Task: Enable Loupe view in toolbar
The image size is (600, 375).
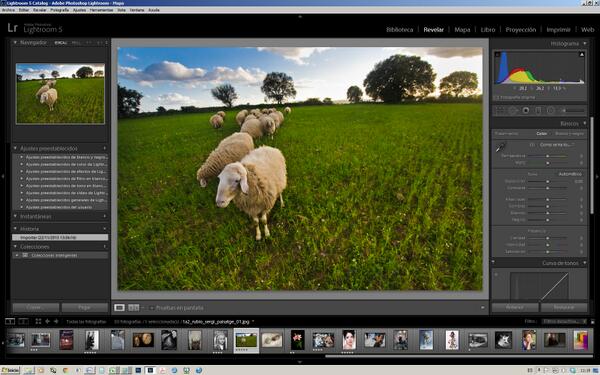Action: click(119, 308)
